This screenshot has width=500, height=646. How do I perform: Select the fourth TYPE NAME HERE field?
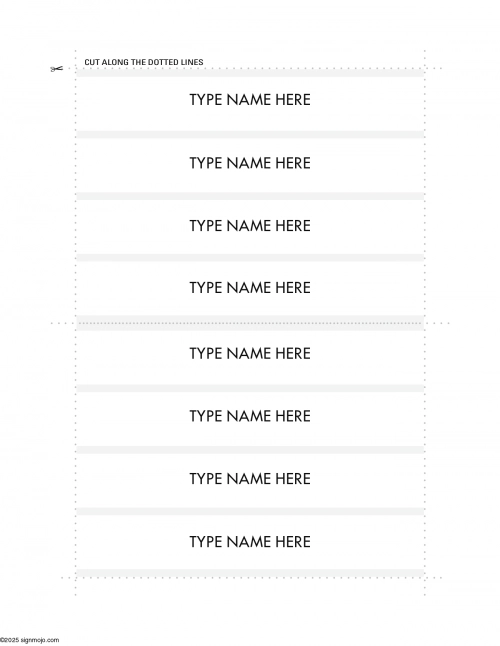[250, 288]
